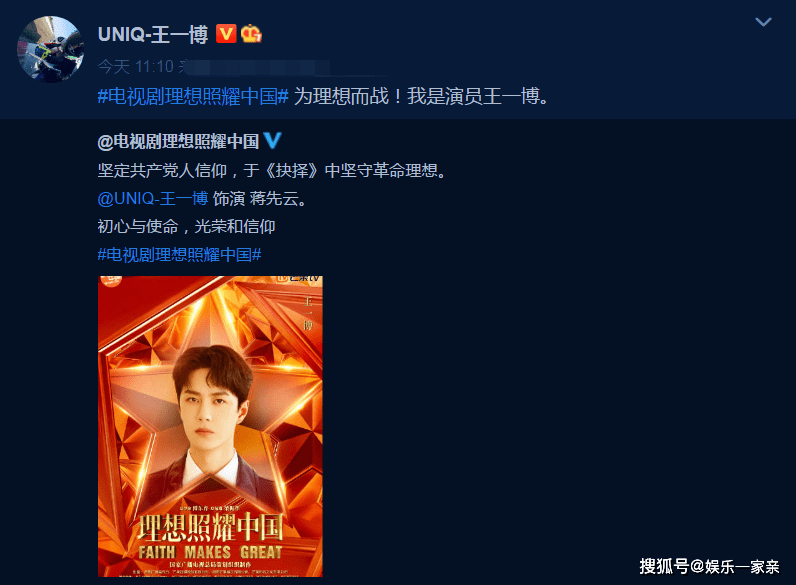Click the round logo at poster top-left
The width and height of the screenshot is (796, 585).
click(111, 280)
